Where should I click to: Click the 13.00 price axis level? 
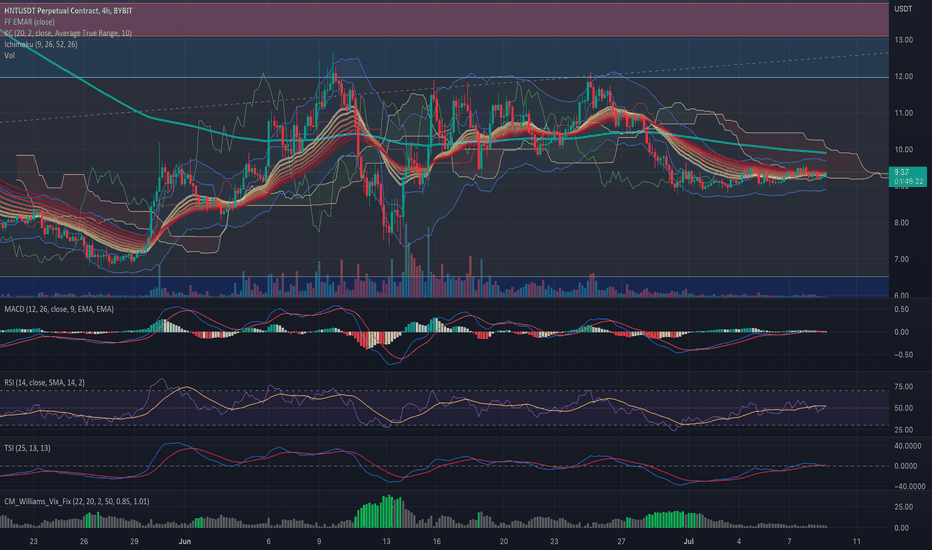tap(904, 40)
